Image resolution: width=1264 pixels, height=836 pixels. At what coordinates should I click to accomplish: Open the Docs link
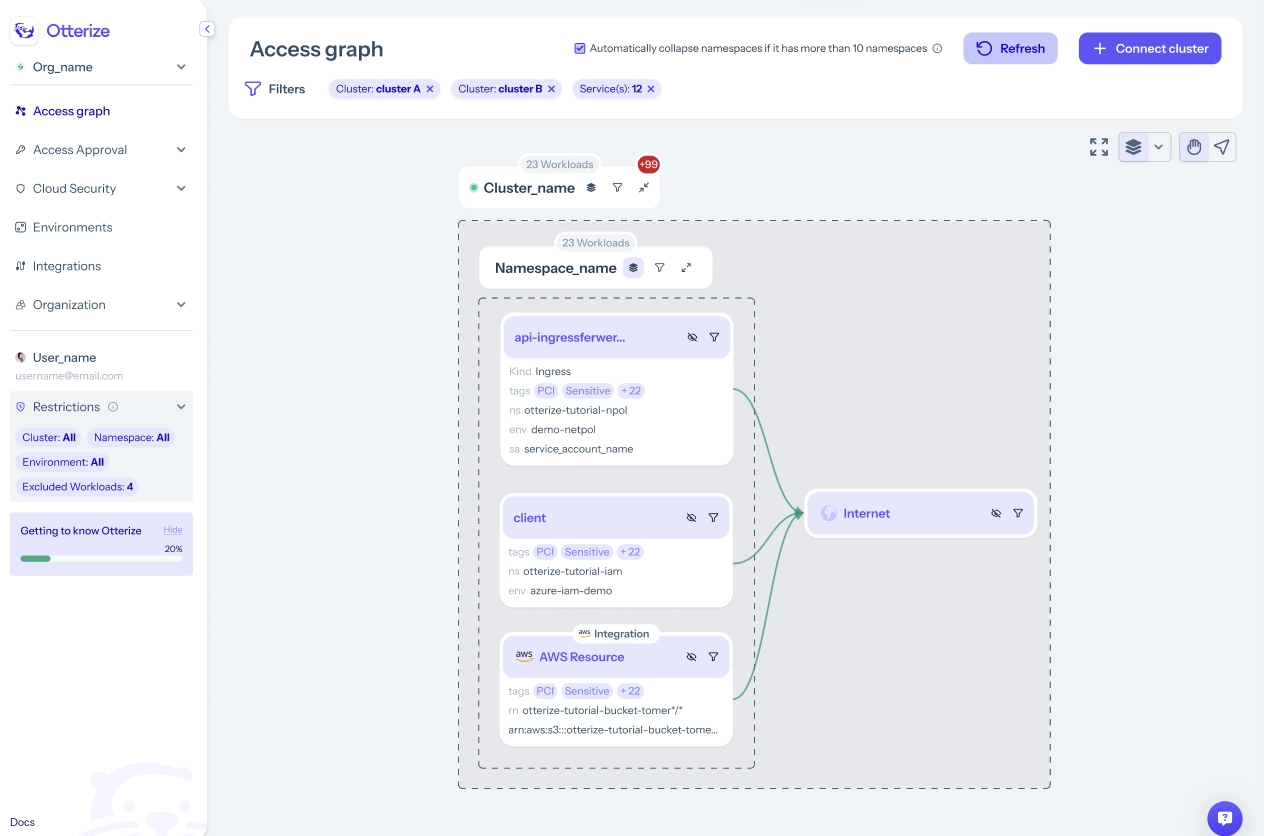tap(22, 822)
